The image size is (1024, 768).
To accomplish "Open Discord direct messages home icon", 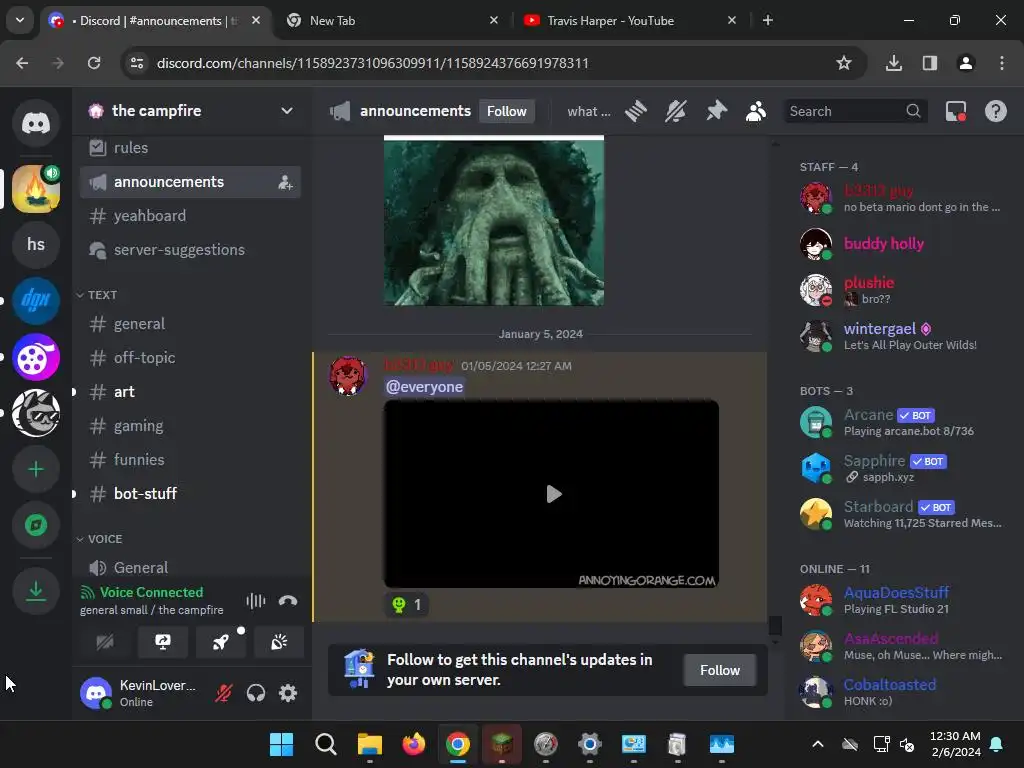I will [36, 123].
